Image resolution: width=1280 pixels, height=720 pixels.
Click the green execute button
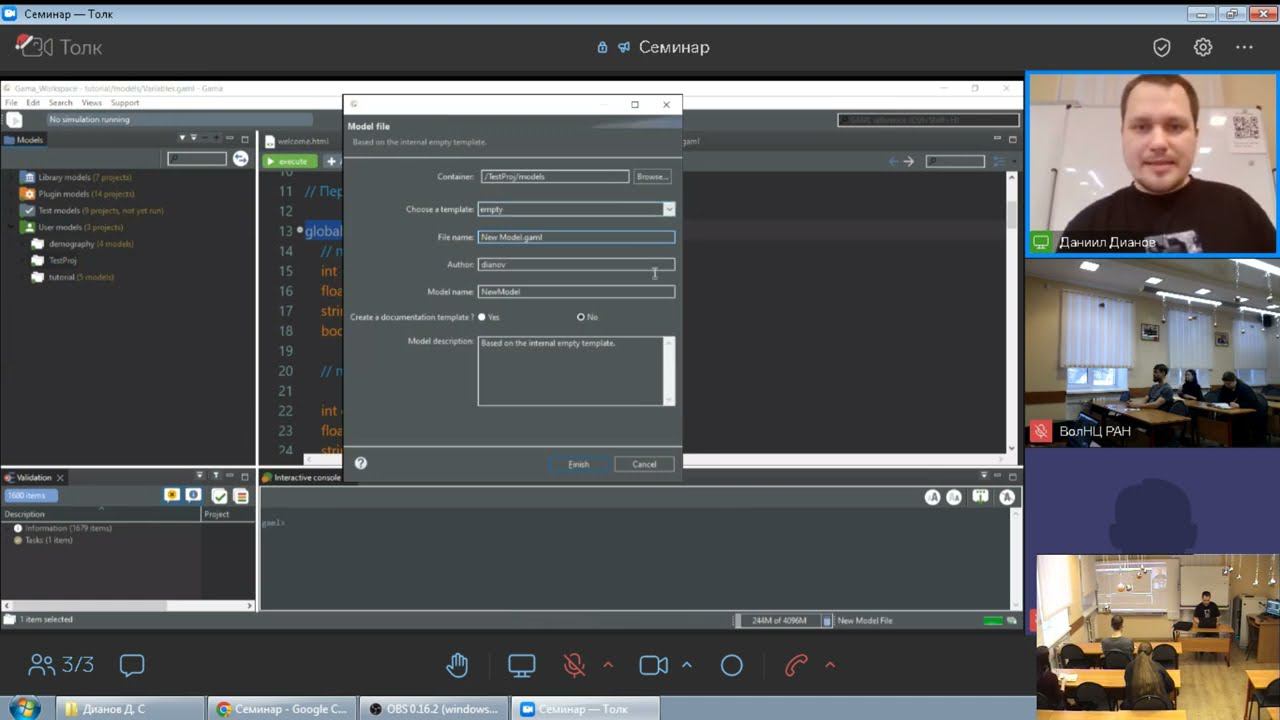coord(290,161)
